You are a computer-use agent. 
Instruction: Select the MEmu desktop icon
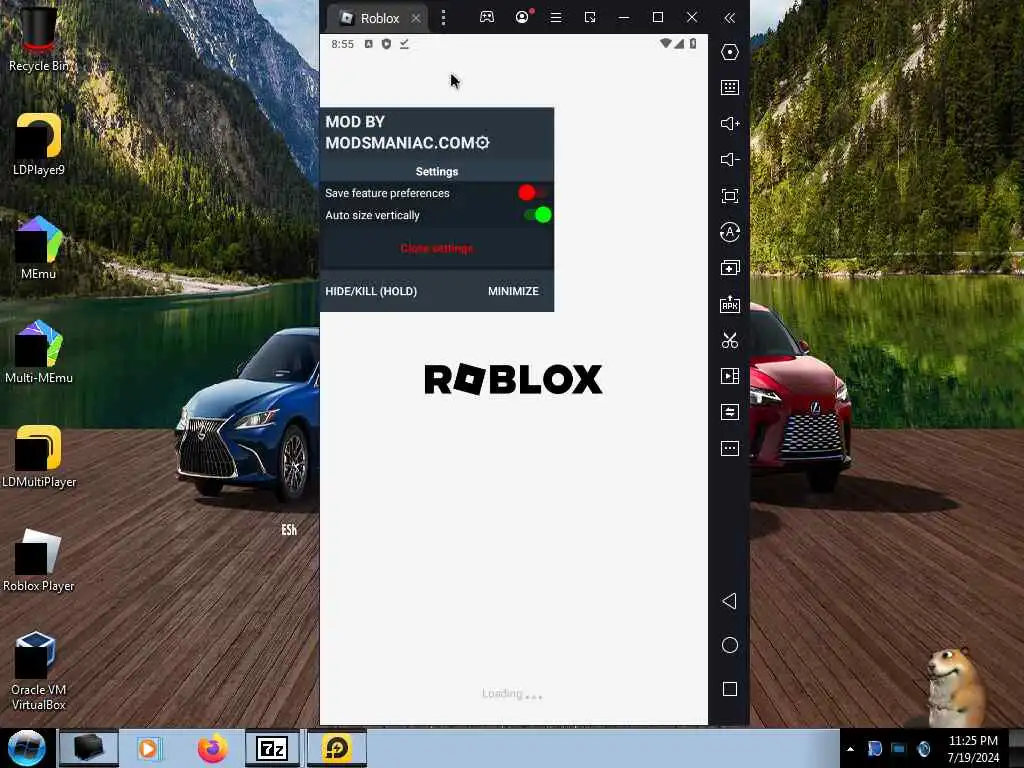point(39,248)
